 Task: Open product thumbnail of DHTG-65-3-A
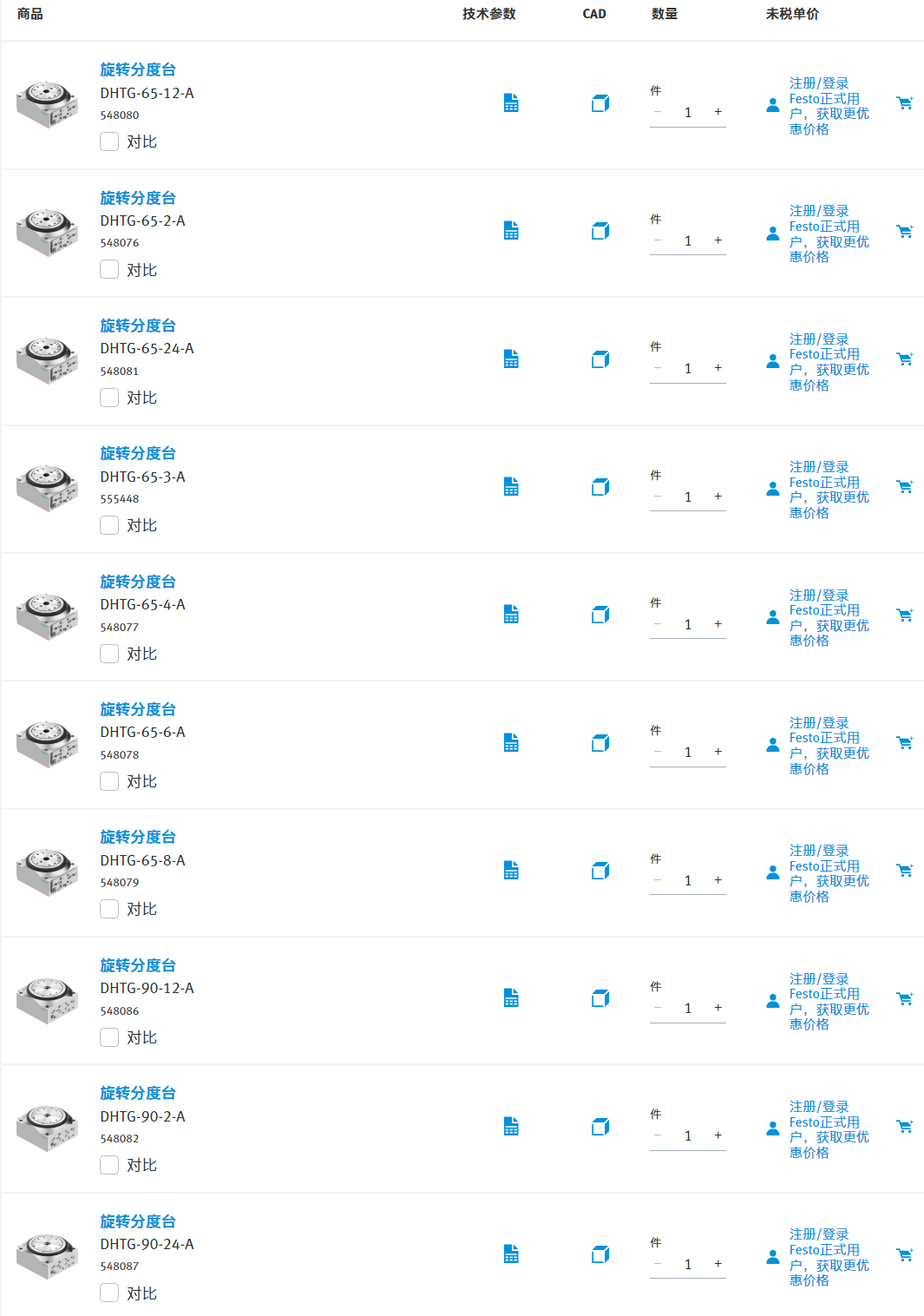(47, 488)
